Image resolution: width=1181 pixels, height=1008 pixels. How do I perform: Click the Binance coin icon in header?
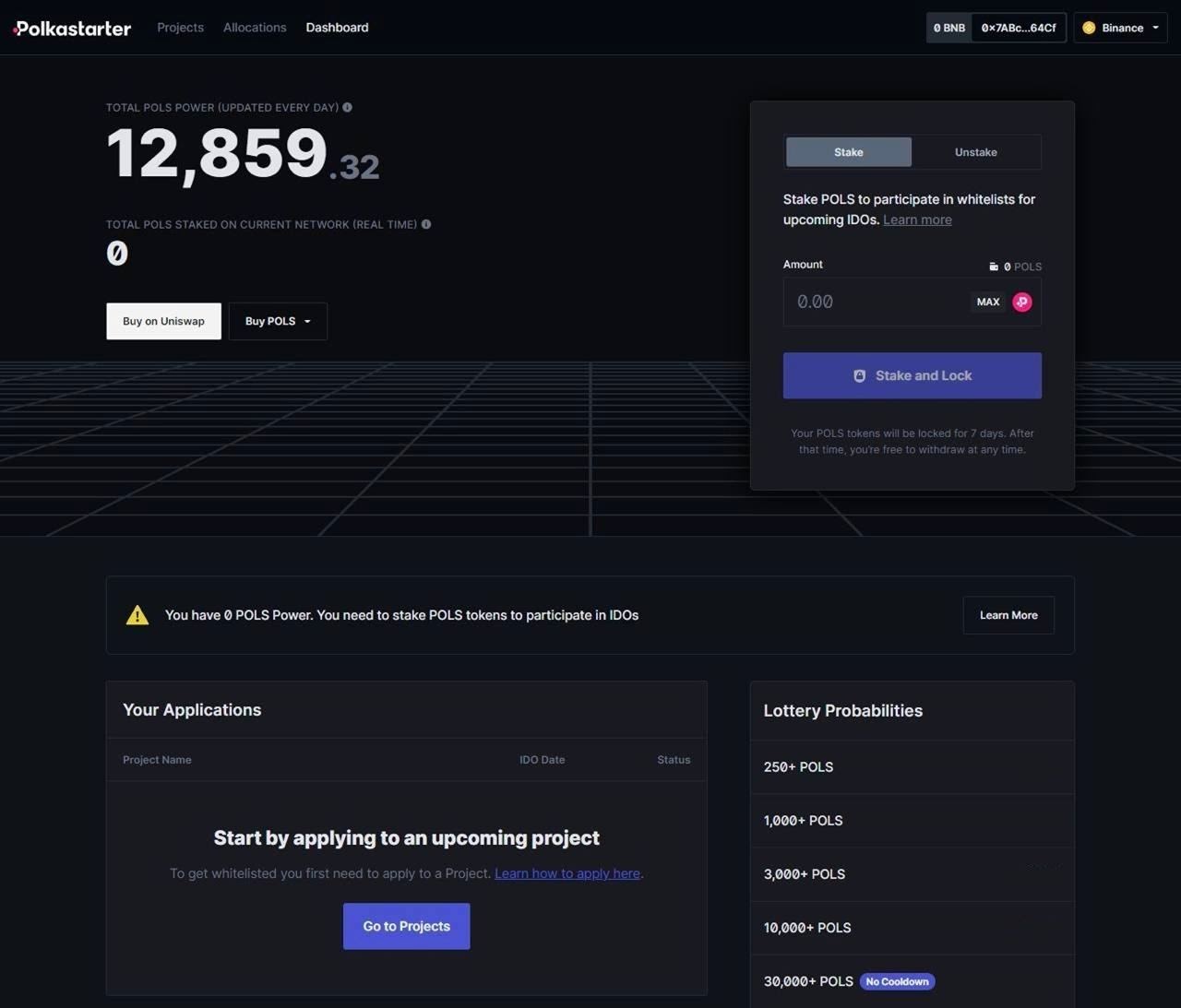click(x=1089, y=28)
